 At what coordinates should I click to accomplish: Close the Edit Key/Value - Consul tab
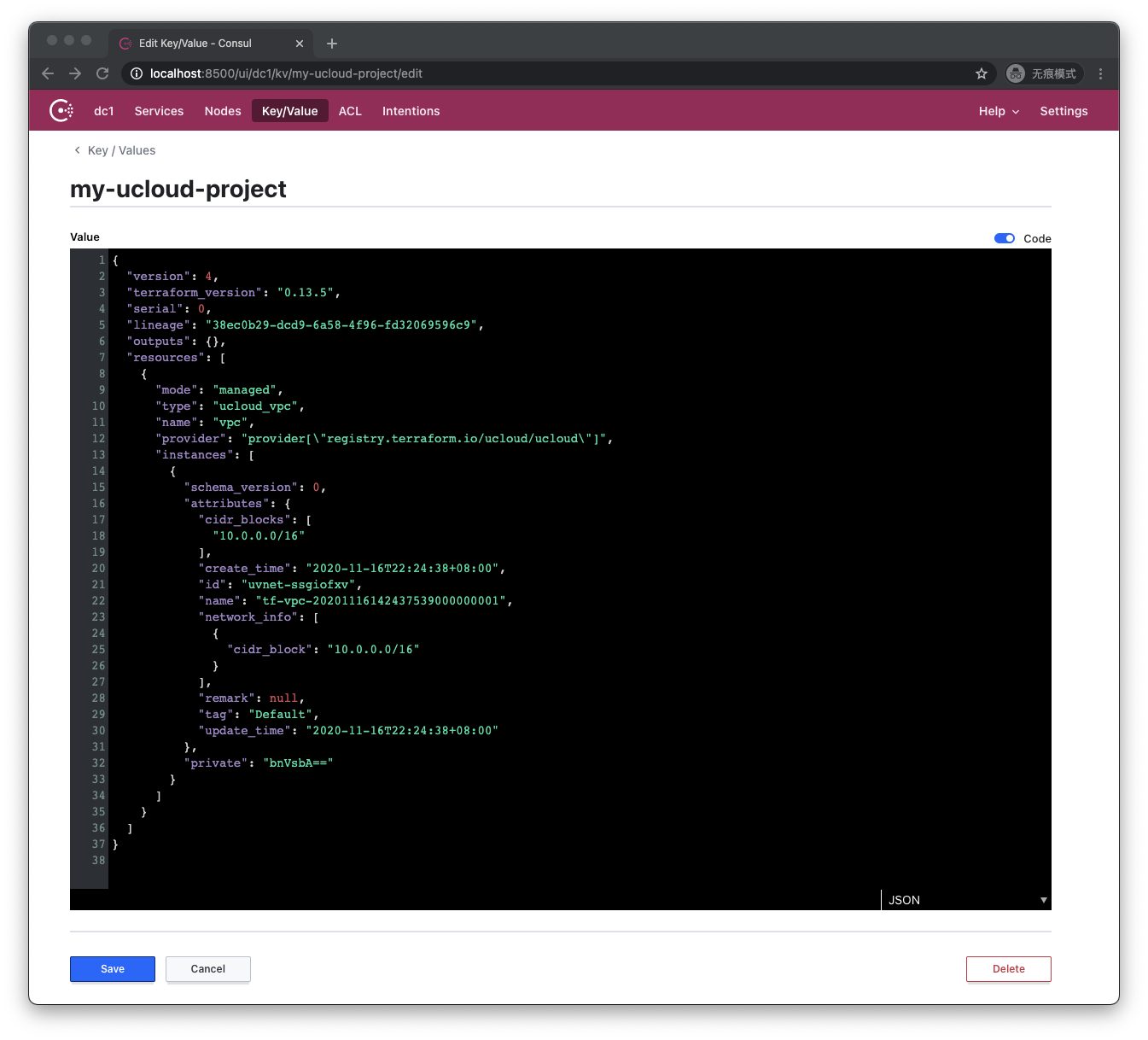300,44
